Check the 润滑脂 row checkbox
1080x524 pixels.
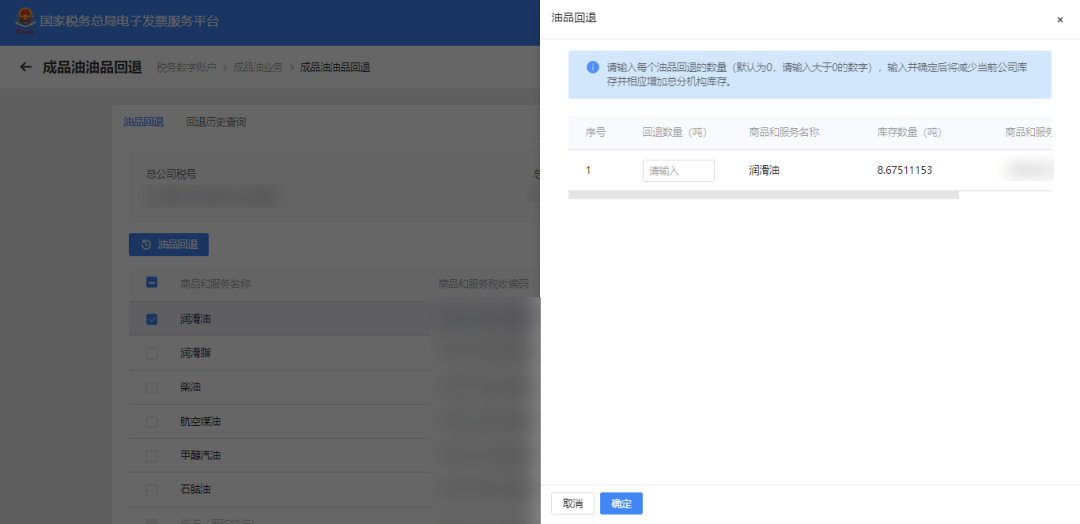(x=152, y=353)
